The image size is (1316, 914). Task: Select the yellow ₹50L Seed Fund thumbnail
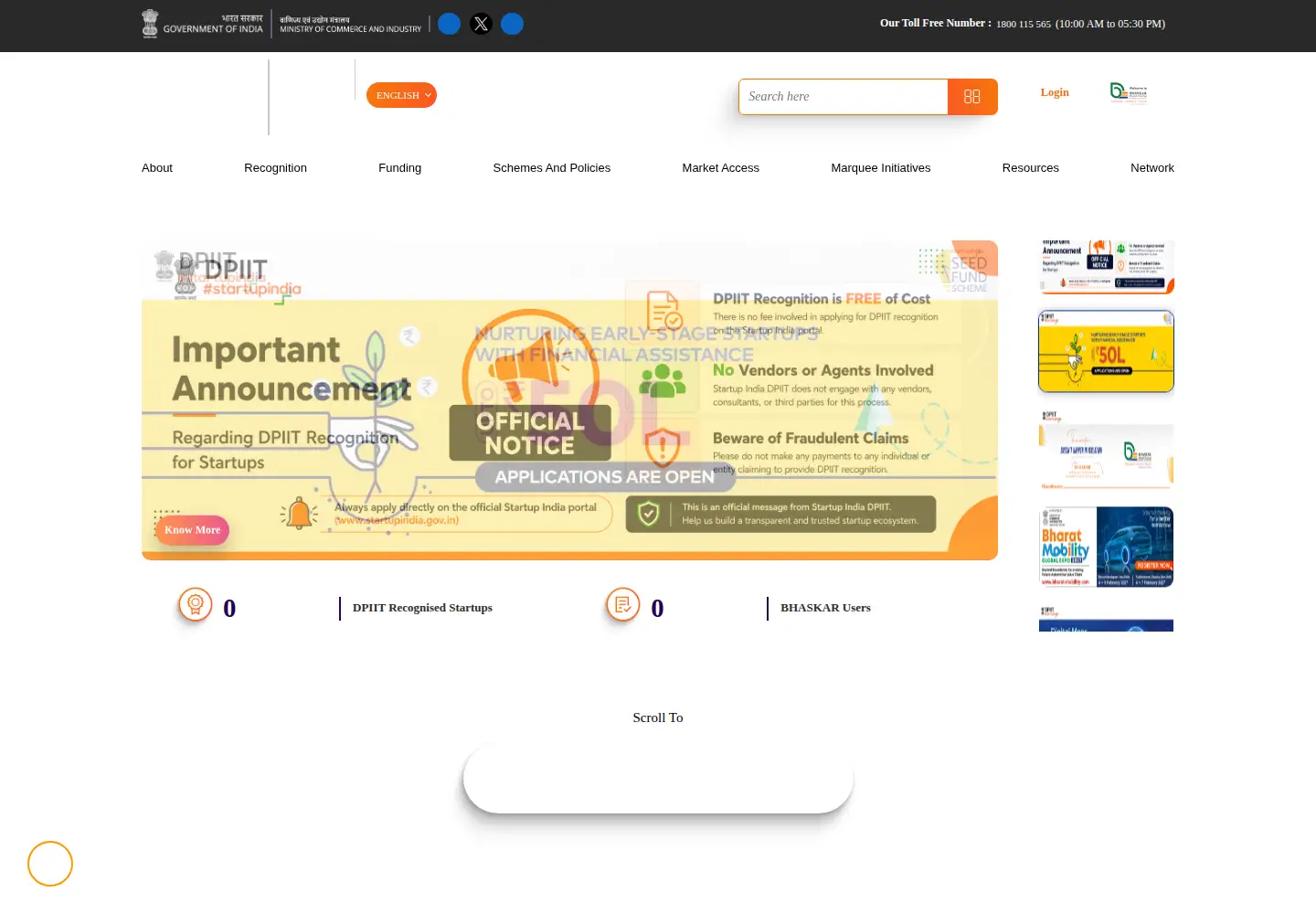pyautogui.click(x=1106, y=351)
